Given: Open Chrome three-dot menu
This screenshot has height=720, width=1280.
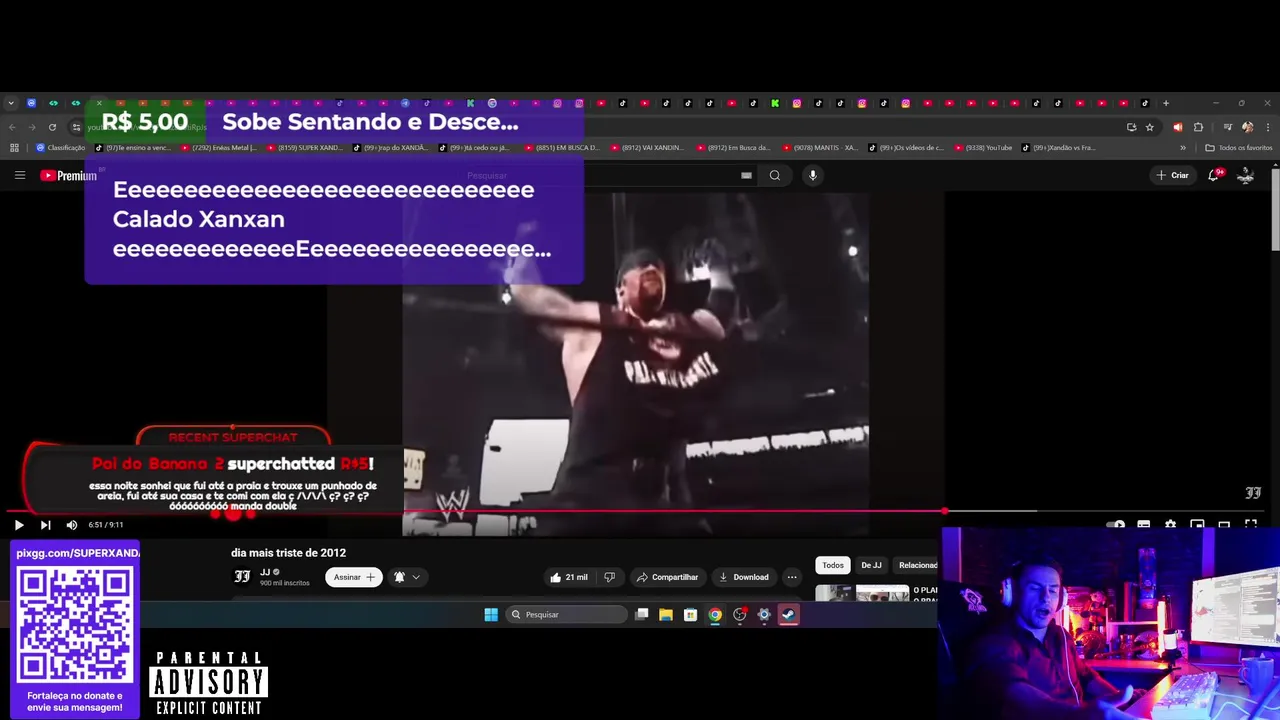Looking at the screenshot, I should click(1268, 127).
